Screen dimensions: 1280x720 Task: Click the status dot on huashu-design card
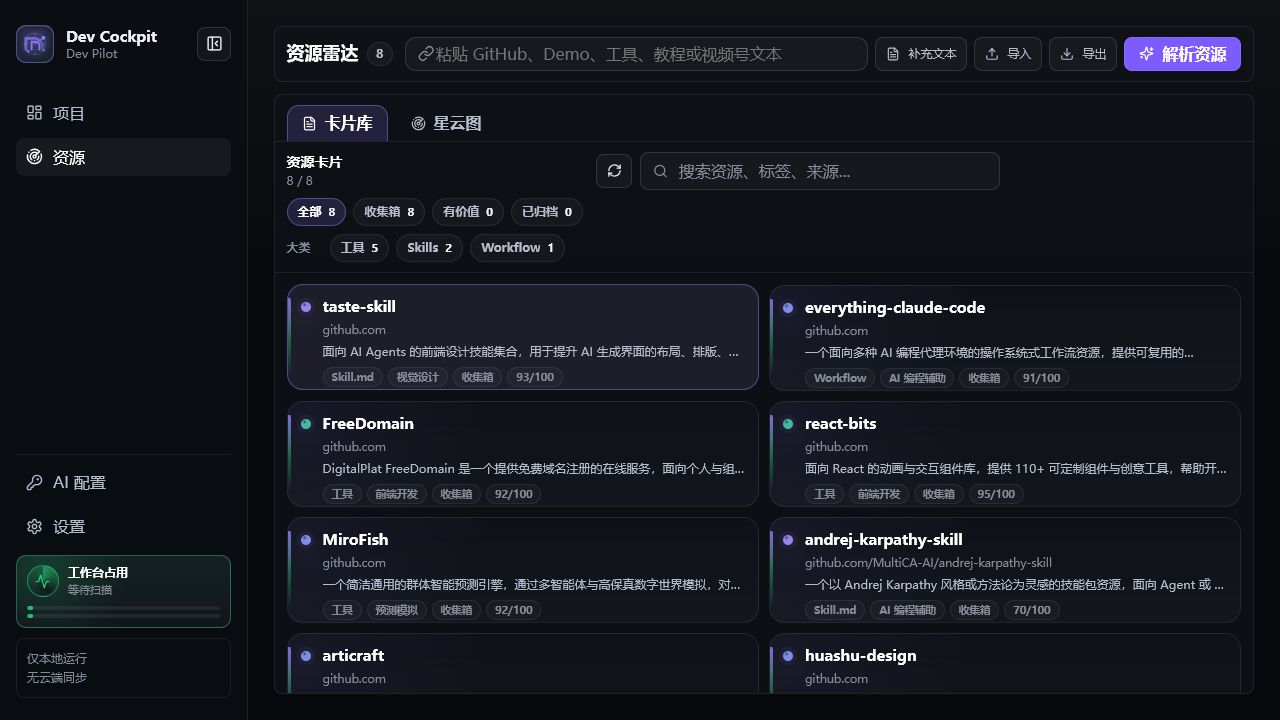click(788, 656)
